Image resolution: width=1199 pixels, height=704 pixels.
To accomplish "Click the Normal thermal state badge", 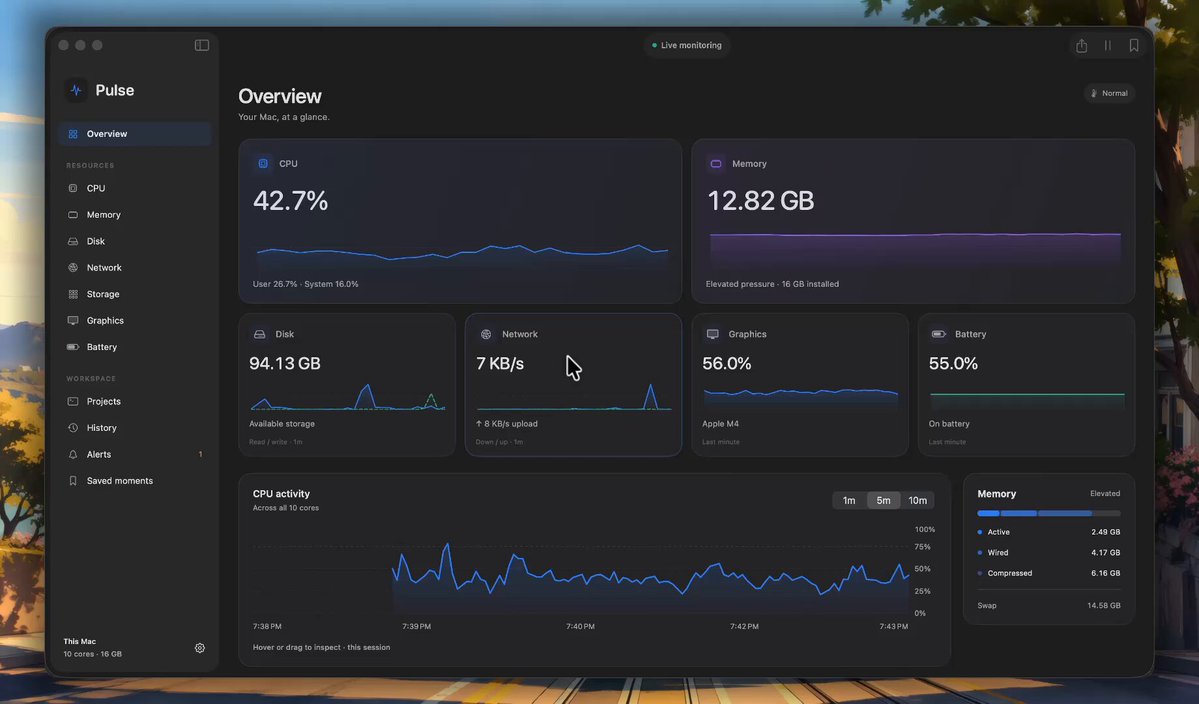I will 1109,93.
